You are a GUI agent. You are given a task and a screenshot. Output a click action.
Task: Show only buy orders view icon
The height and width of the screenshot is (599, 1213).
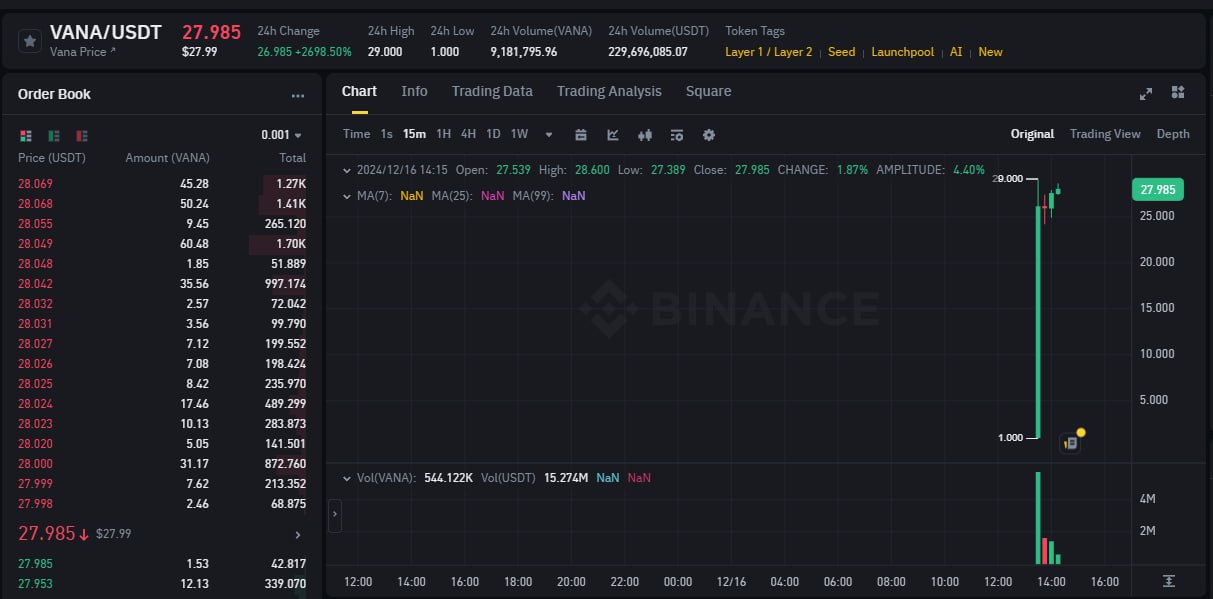coord(54,135)
